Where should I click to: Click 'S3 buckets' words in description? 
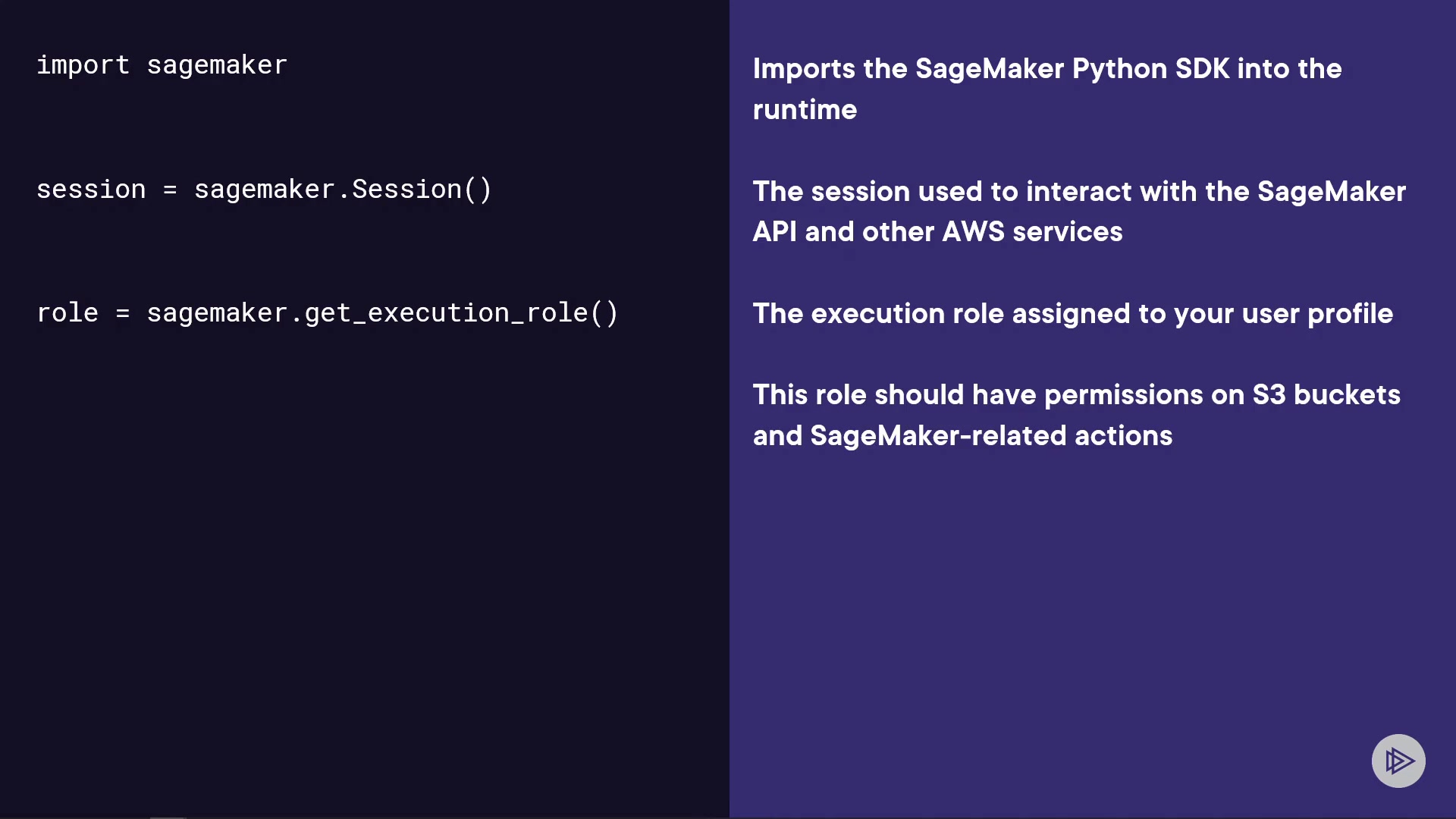coord(1326,395)
